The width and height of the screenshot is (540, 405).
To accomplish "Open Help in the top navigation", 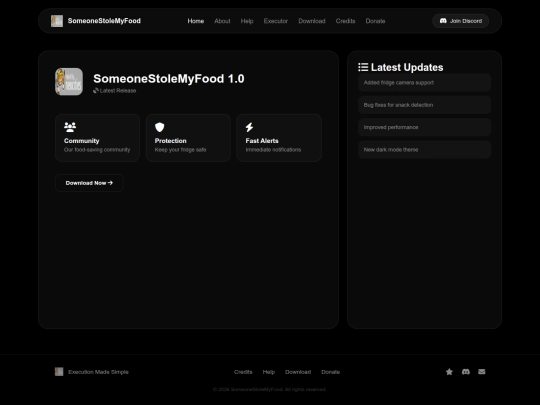I will pyautogui.click(x=247, y=21).
